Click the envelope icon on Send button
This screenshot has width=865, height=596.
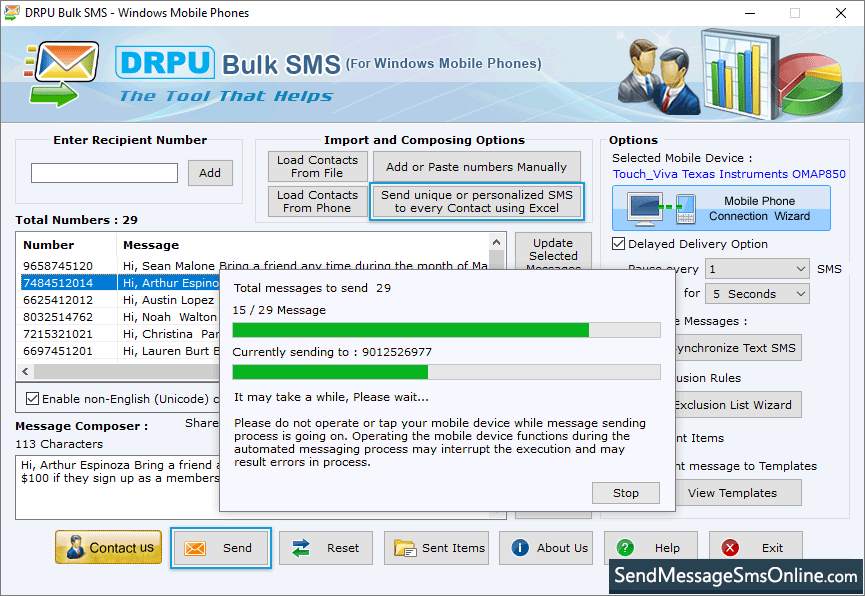pos(195,548)
